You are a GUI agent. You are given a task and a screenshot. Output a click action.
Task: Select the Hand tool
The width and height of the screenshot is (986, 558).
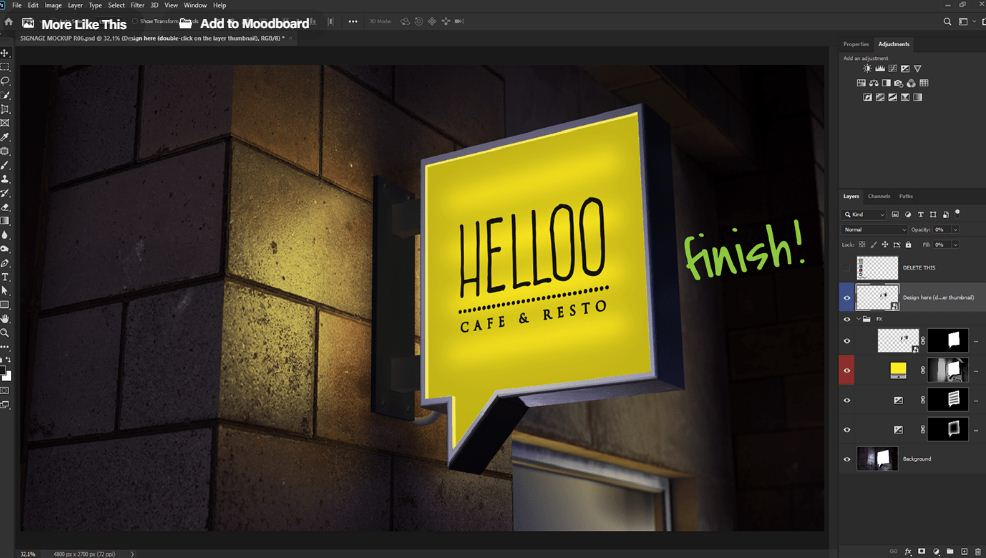coord(5,319)
